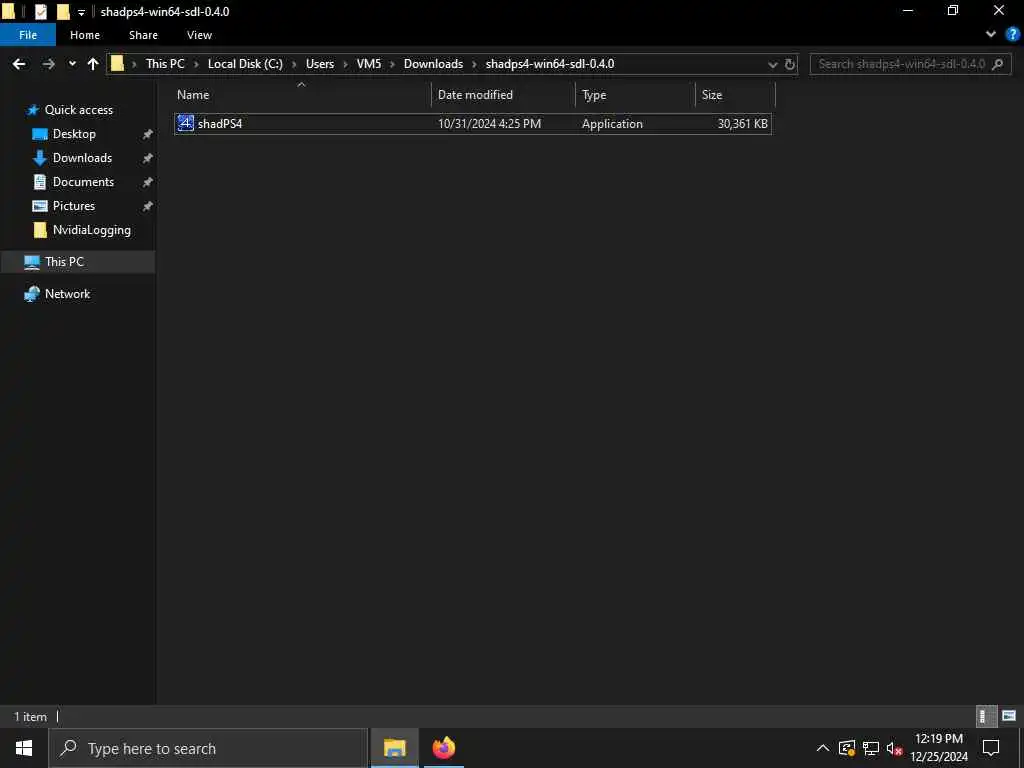The height and width of the screenshot is (768, 1024).
Task: Click the security alert tray icon
Action: click(x=847, y=748)
